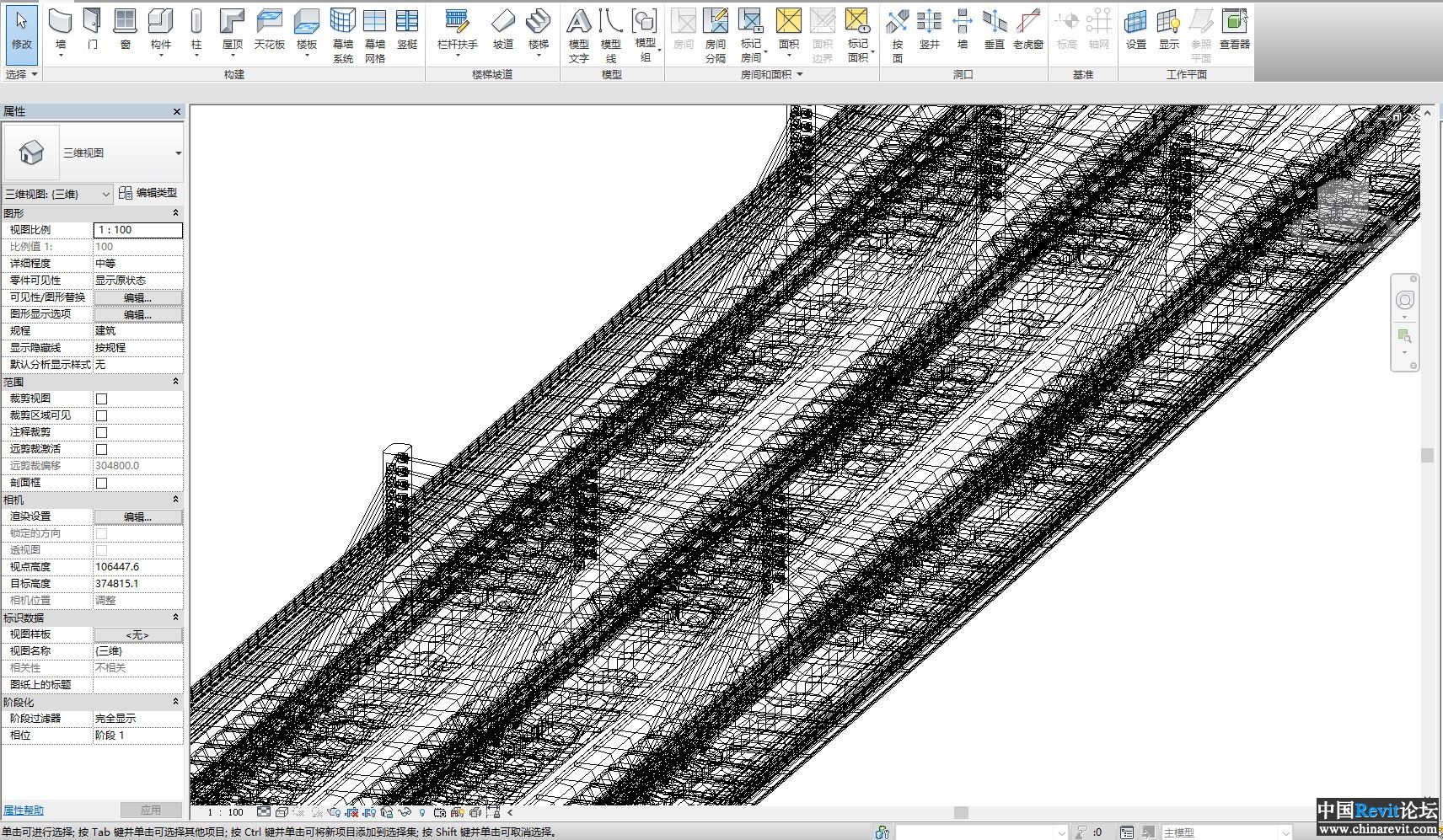The height and width of the screenshot is (840, 1443).
Task: Click the 视图样板 <无> button
Action: click(137, 634)
